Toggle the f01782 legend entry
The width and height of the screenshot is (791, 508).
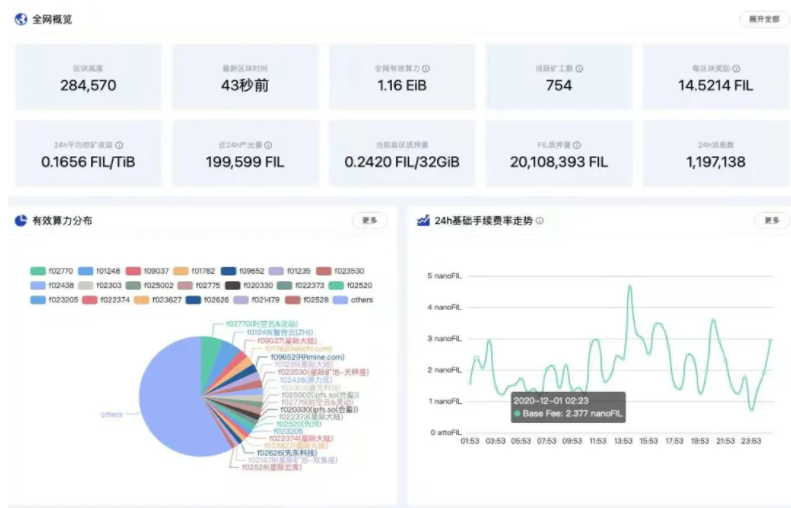(x=194, y=271)
